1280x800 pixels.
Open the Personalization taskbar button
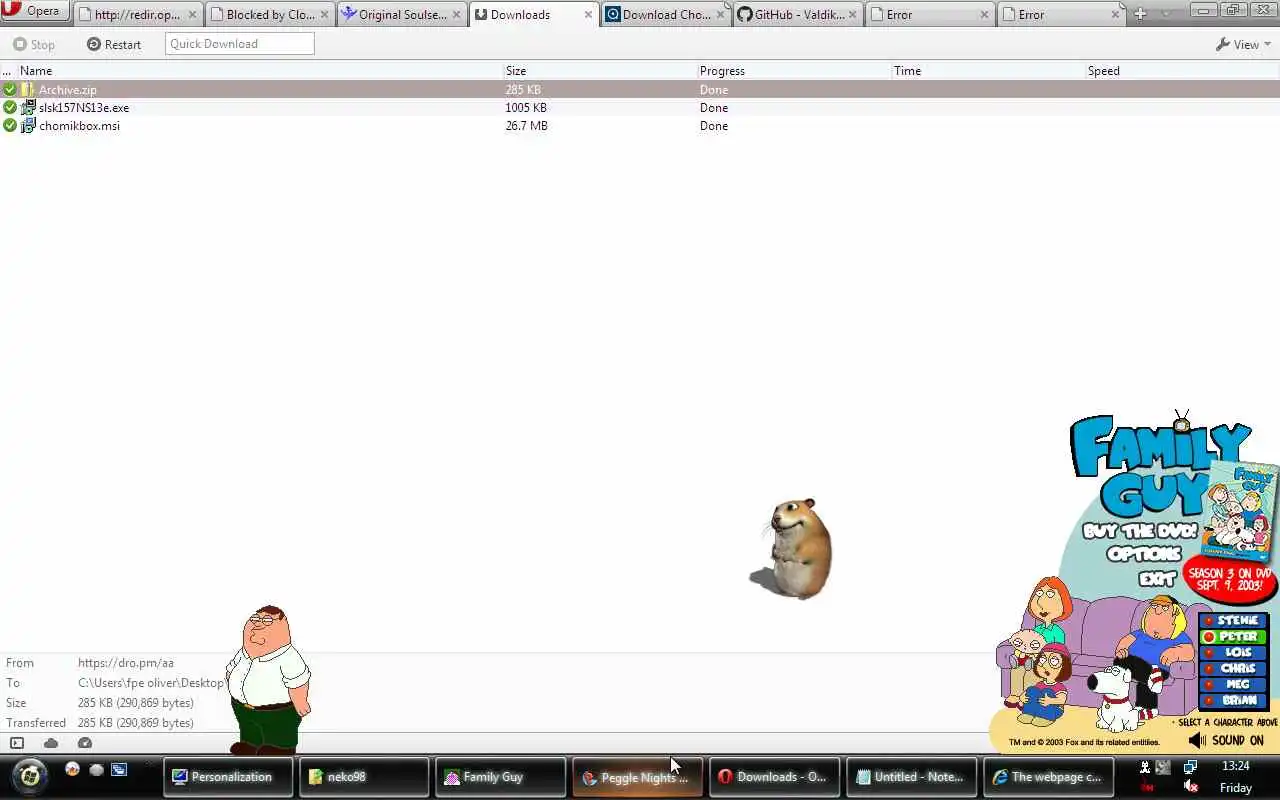click(228, 777)
